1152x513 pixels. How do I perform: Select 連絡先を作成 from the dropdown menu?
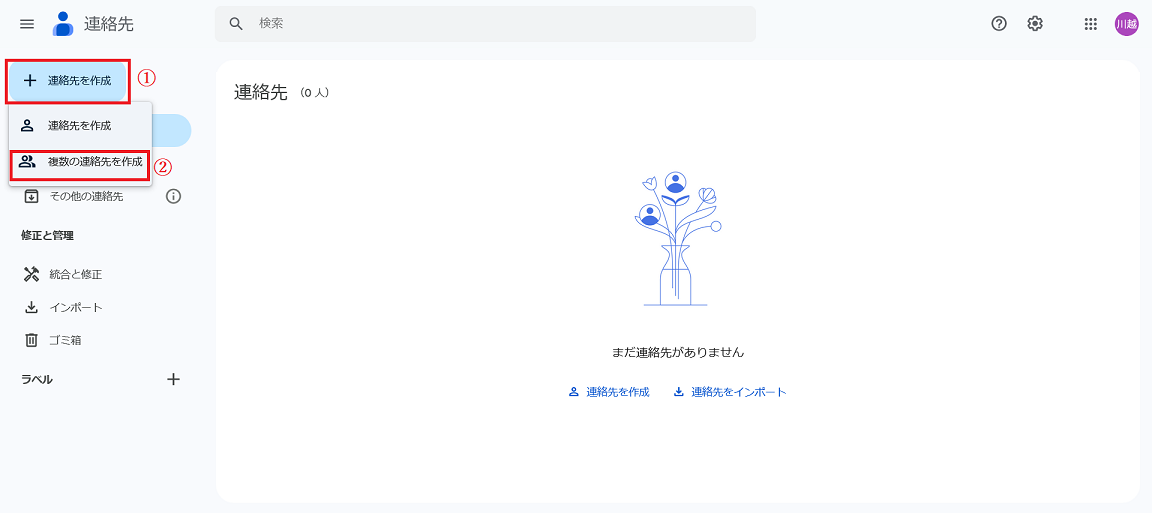coord(79,126)
